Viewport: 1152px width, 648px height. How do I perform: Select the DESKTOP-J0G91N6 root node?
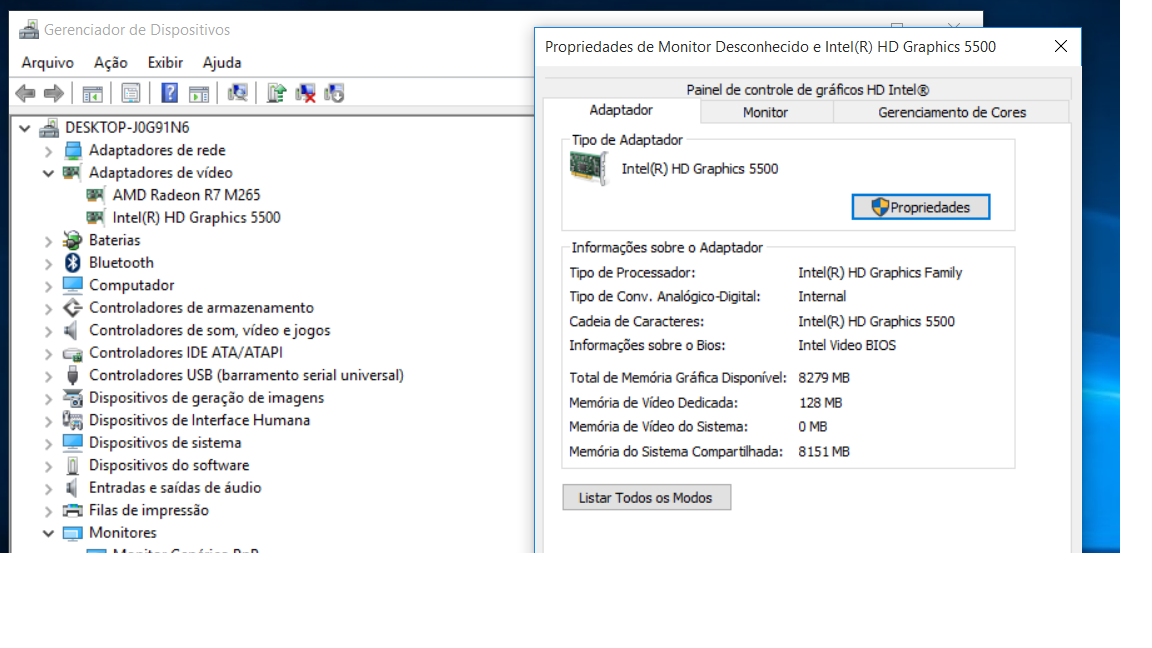point(127,127)
